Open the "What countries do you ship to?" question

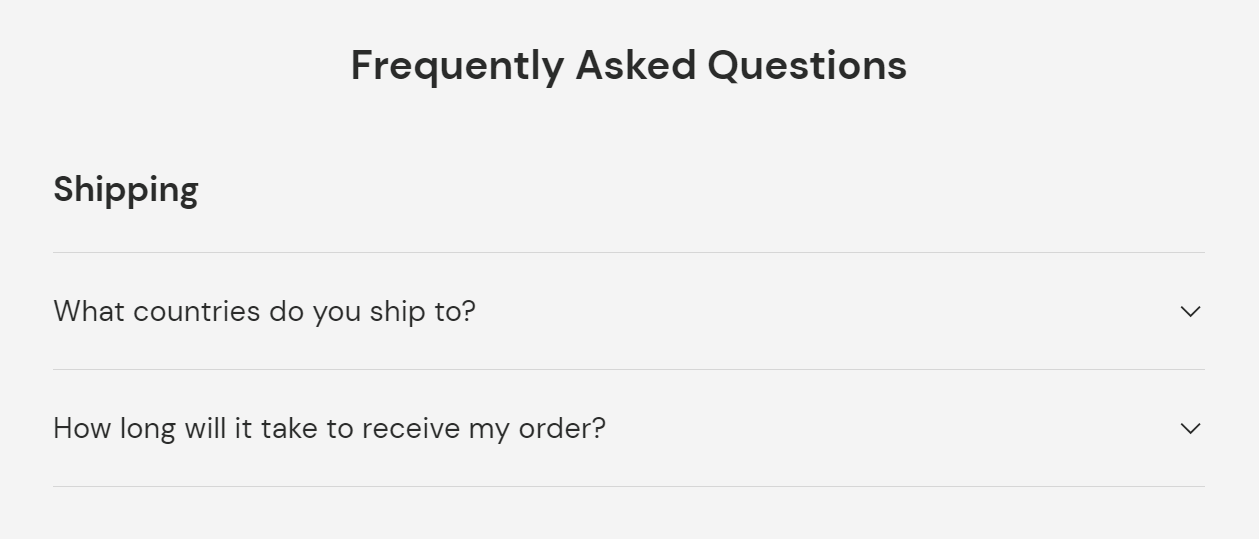tap(264, 311)
